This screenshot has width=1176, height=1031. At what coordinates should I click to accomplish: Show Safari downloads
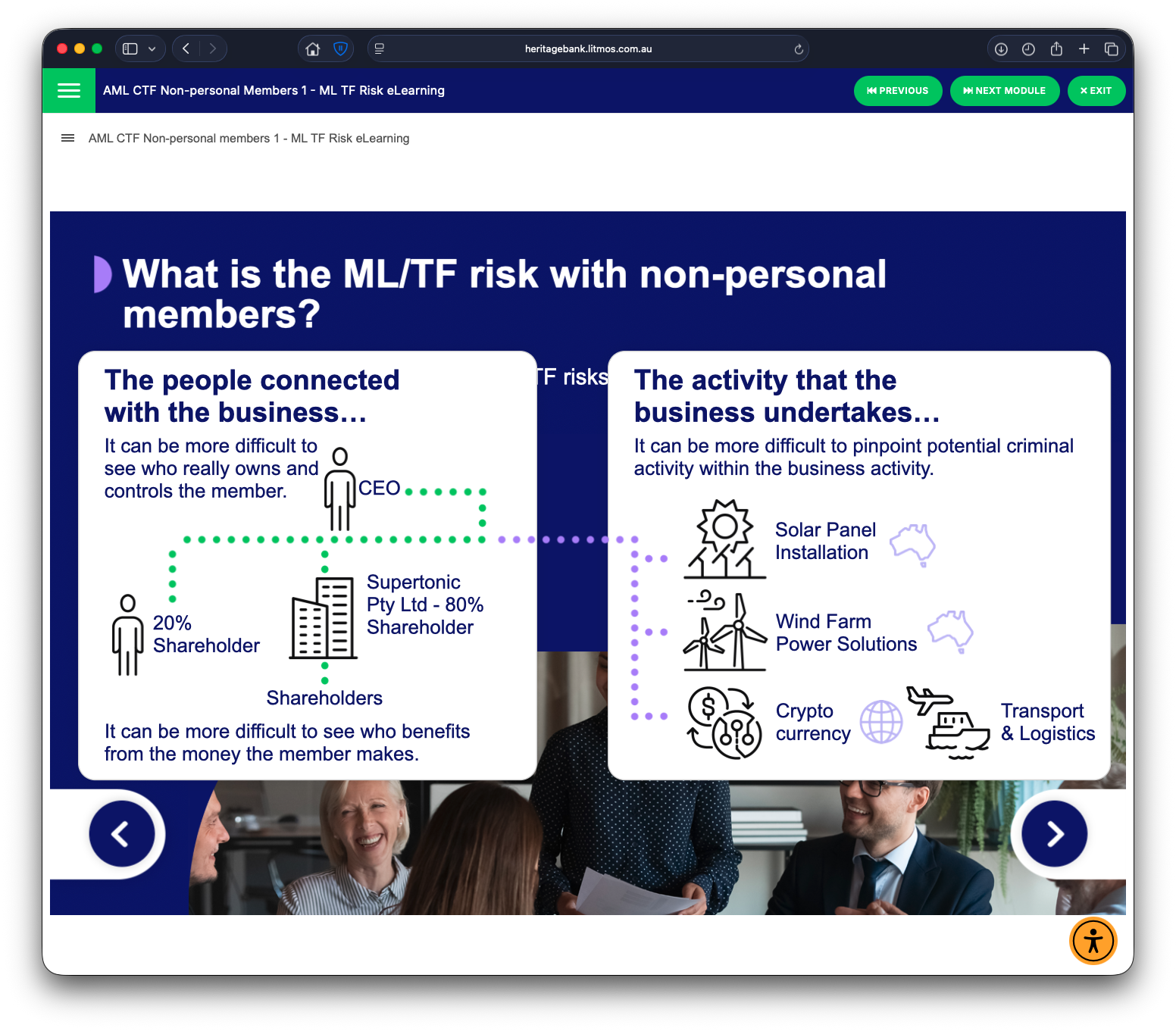point(1001,48)
